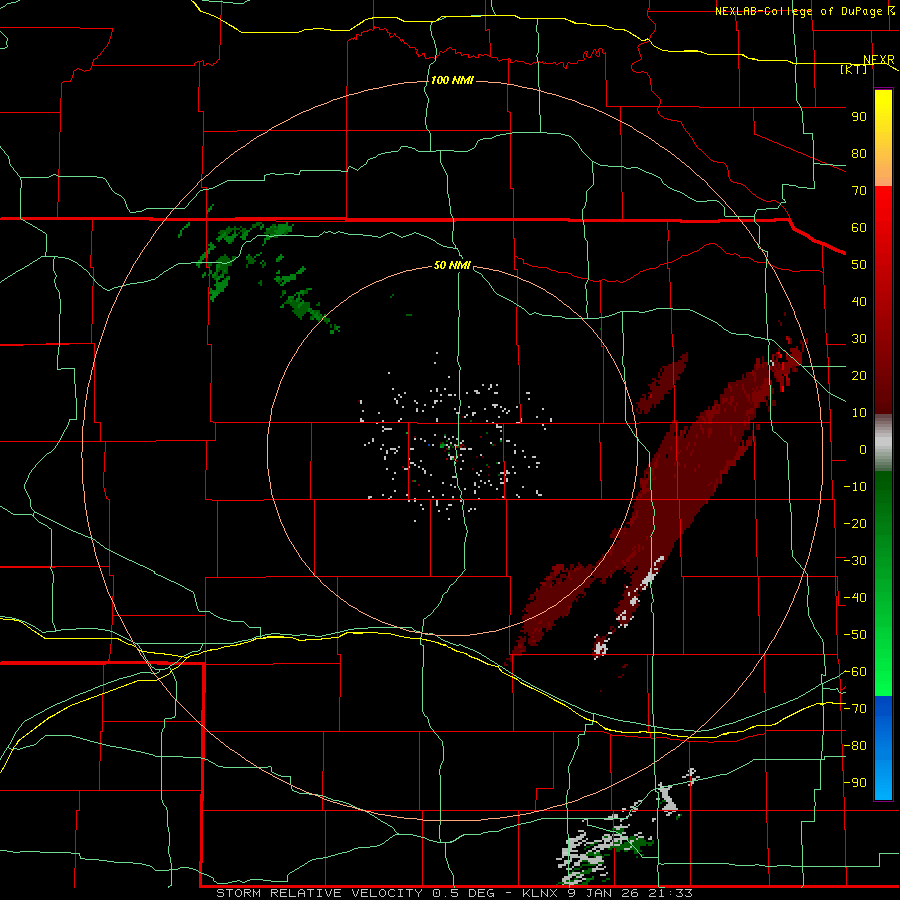Click the 40 value on velocity scale
Image resolution: width=900 pixels, height=900 pixels.
(859, 302)
